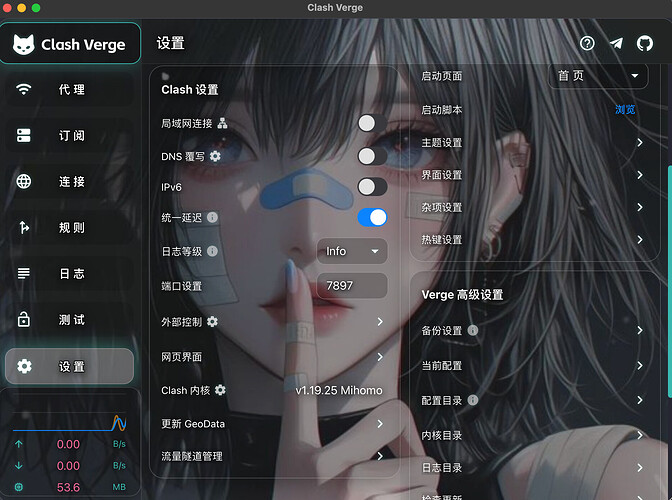Open 外部控制 gear settings
Image resolution: width=672 pixels, height=500 pixels.
(x=212, y=321)
